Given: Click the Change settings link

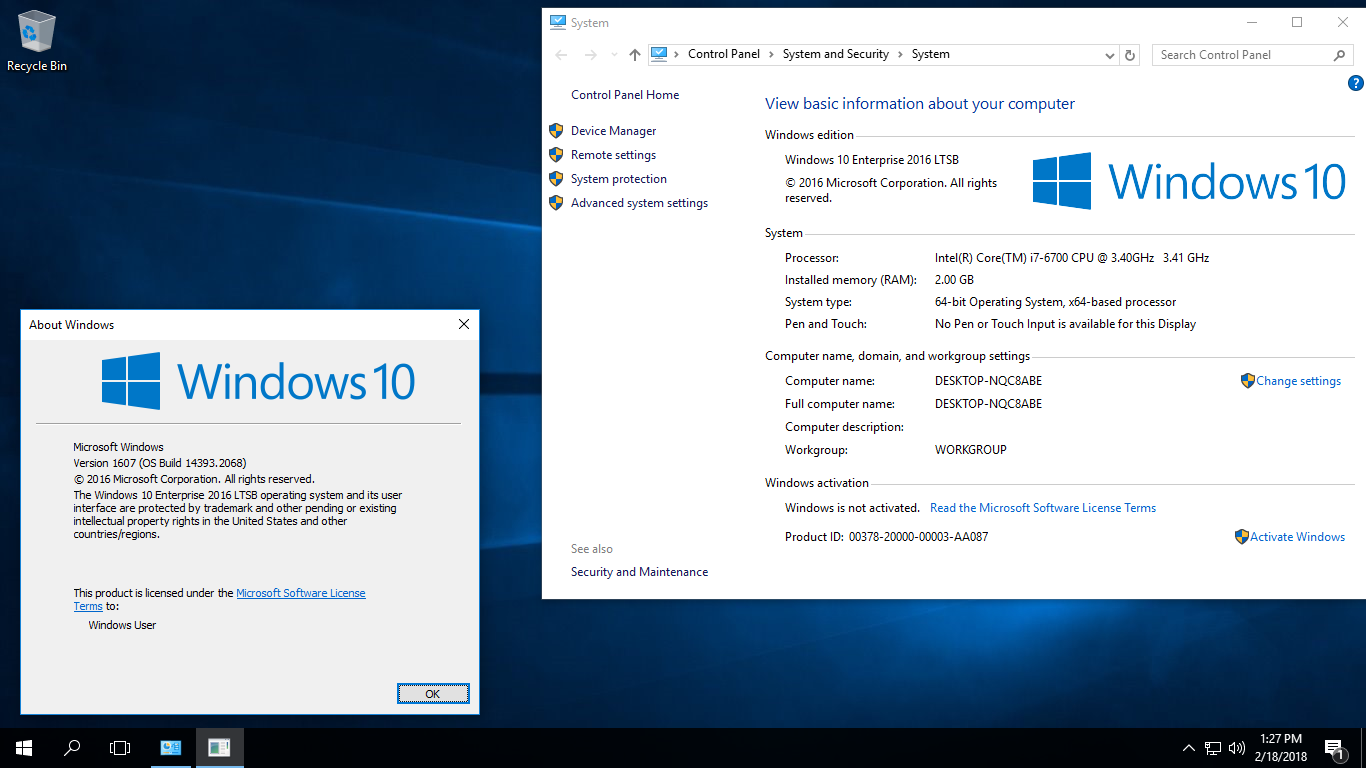Looking at the screenshot, I should [1298, 381].
